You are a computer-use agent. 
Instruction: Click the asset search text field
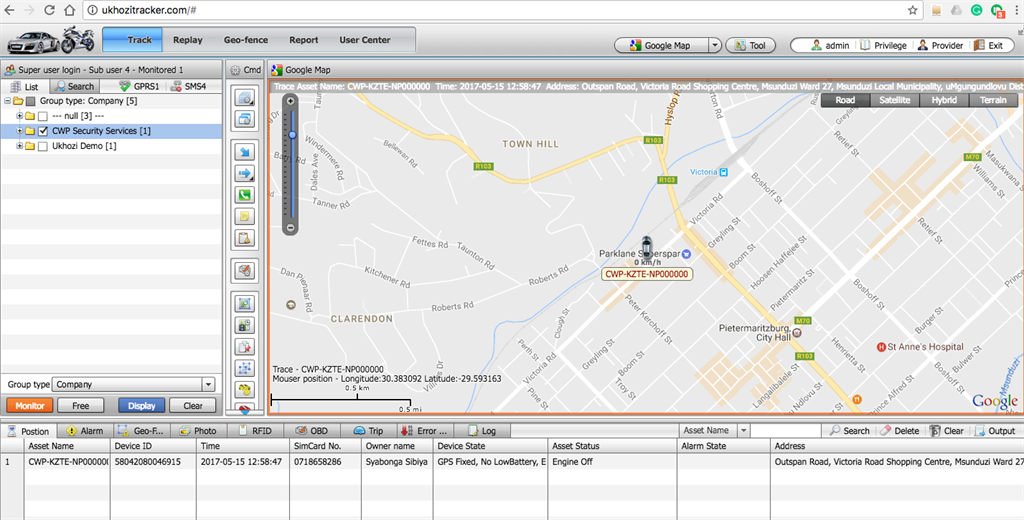785,431
